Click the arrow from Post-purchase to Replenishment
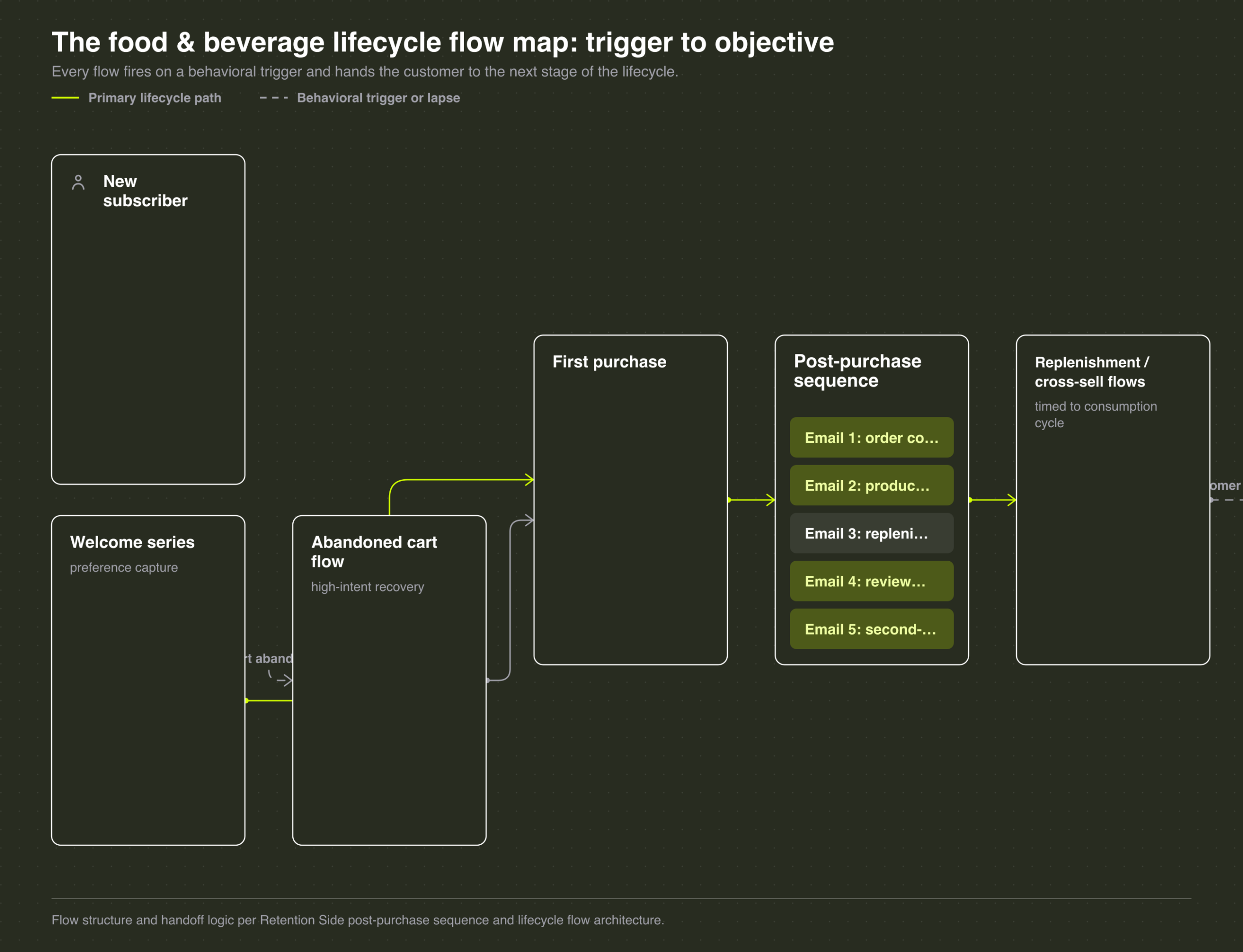The image size is (1243, 952). tap(992, 500)
